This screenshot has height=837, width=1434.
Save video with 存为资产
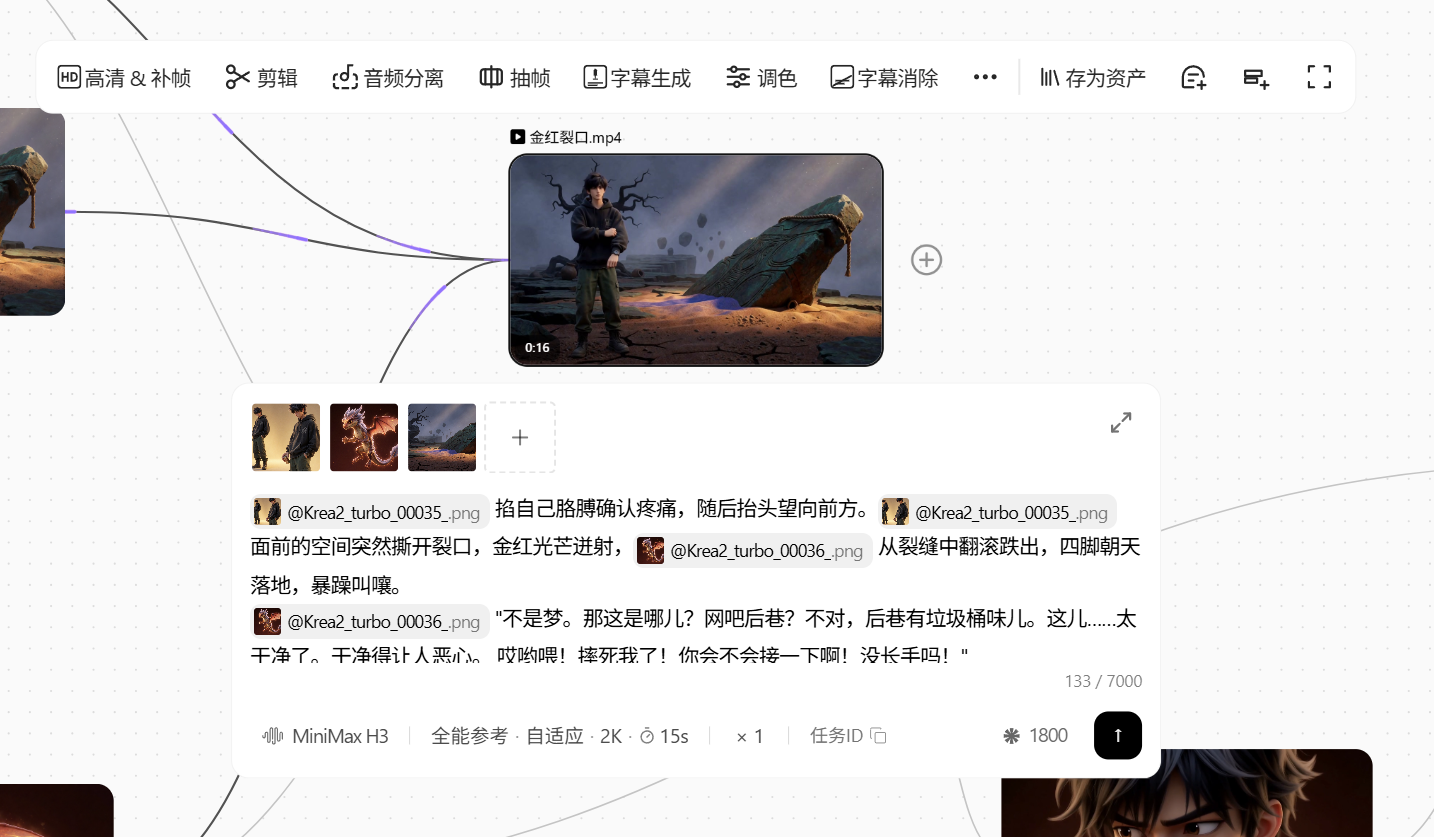[x=1092, y=77]
